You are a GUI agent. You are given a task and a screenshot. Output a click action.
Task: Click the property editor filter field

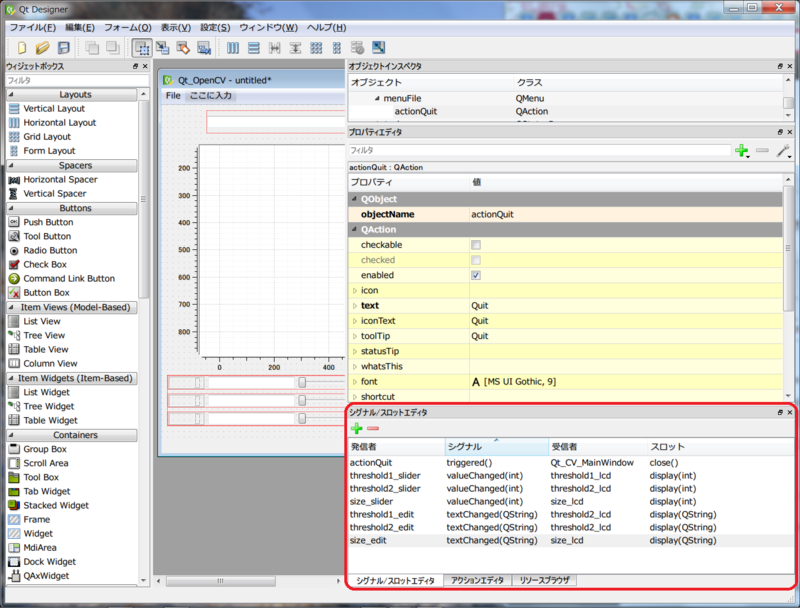(x=539, y=150)
